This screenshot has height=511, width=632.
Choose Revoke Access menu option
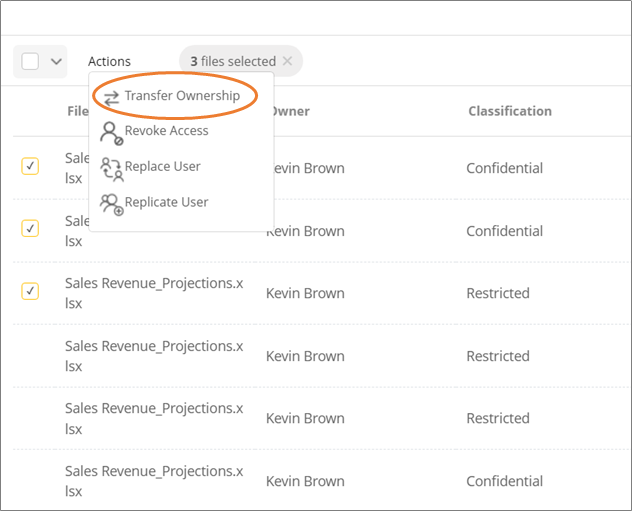tap(166, 131)
